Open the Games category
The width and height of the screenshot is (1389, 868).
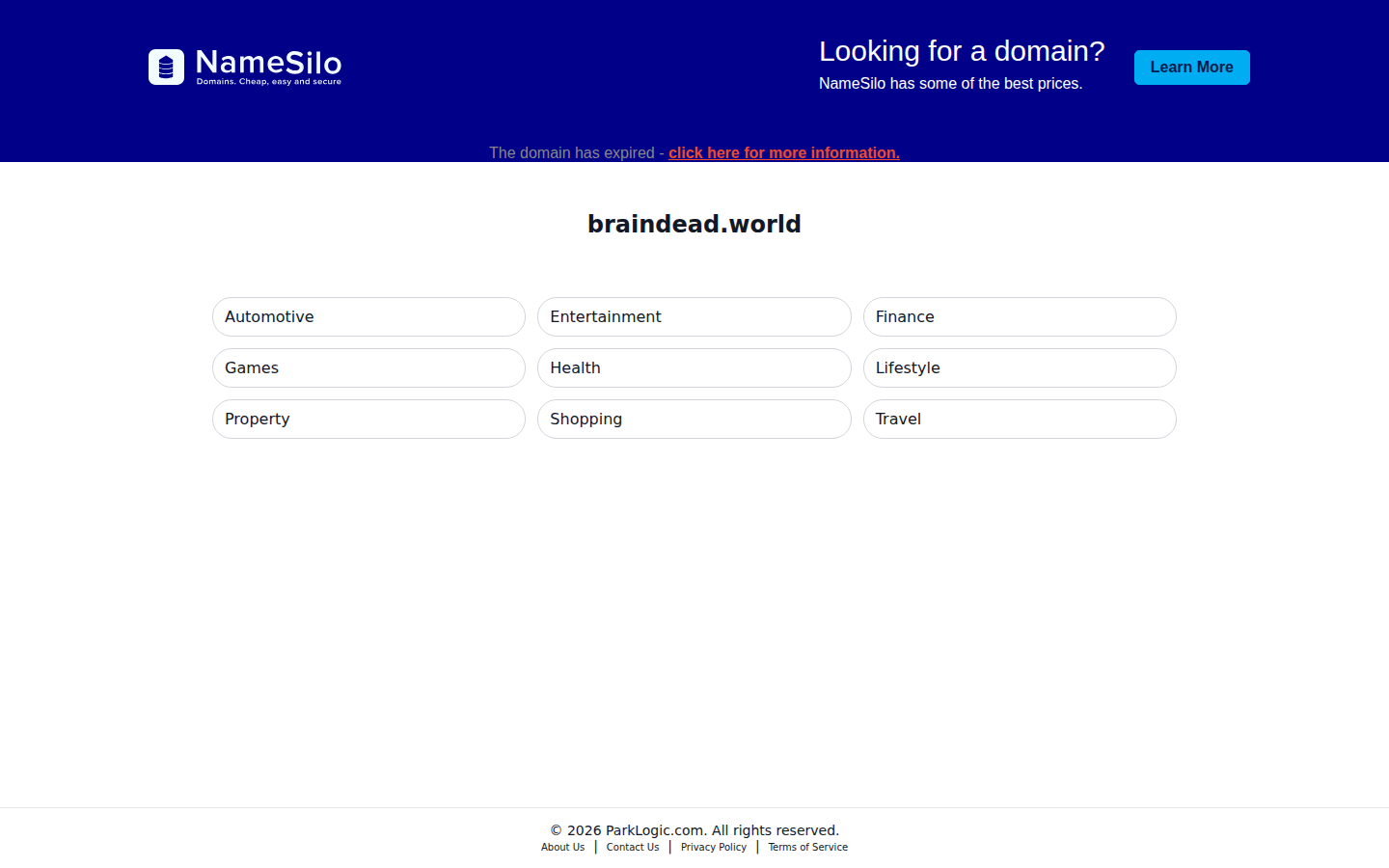tap(368, 367)
